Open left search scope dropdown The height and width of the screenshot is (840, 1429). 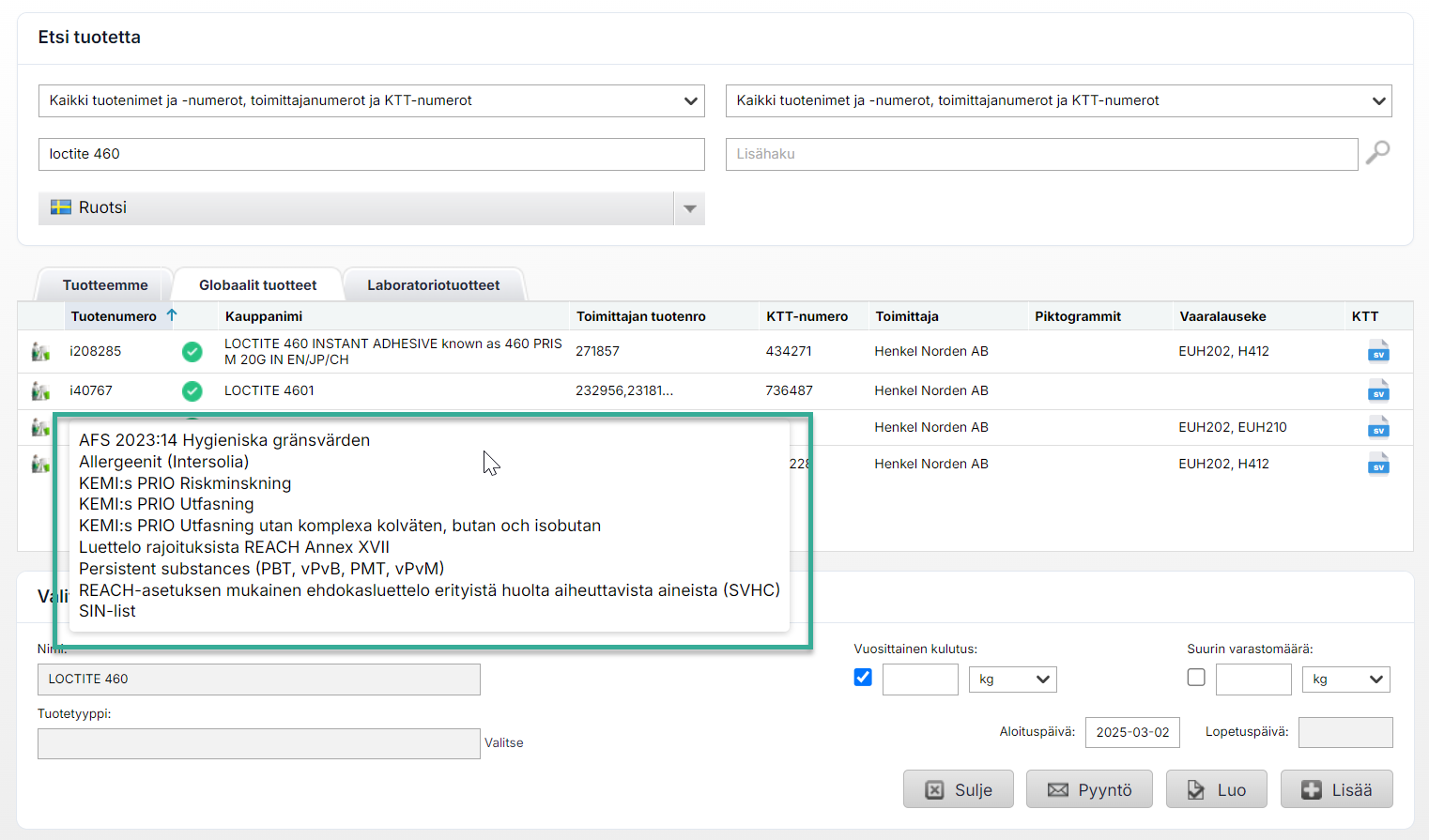(372, 100)
